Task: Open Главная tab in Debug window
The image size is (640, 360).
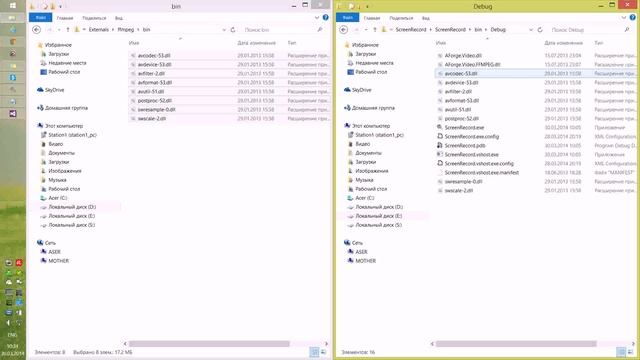Action: tap(372, 18)
